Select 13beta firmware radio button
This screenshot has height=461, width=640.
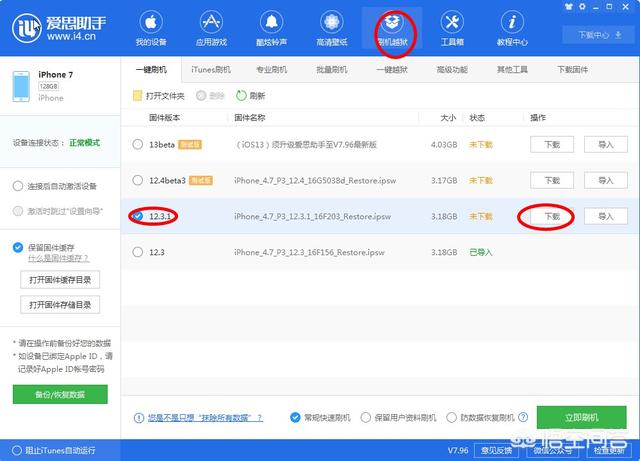click(x=138, y=144)
